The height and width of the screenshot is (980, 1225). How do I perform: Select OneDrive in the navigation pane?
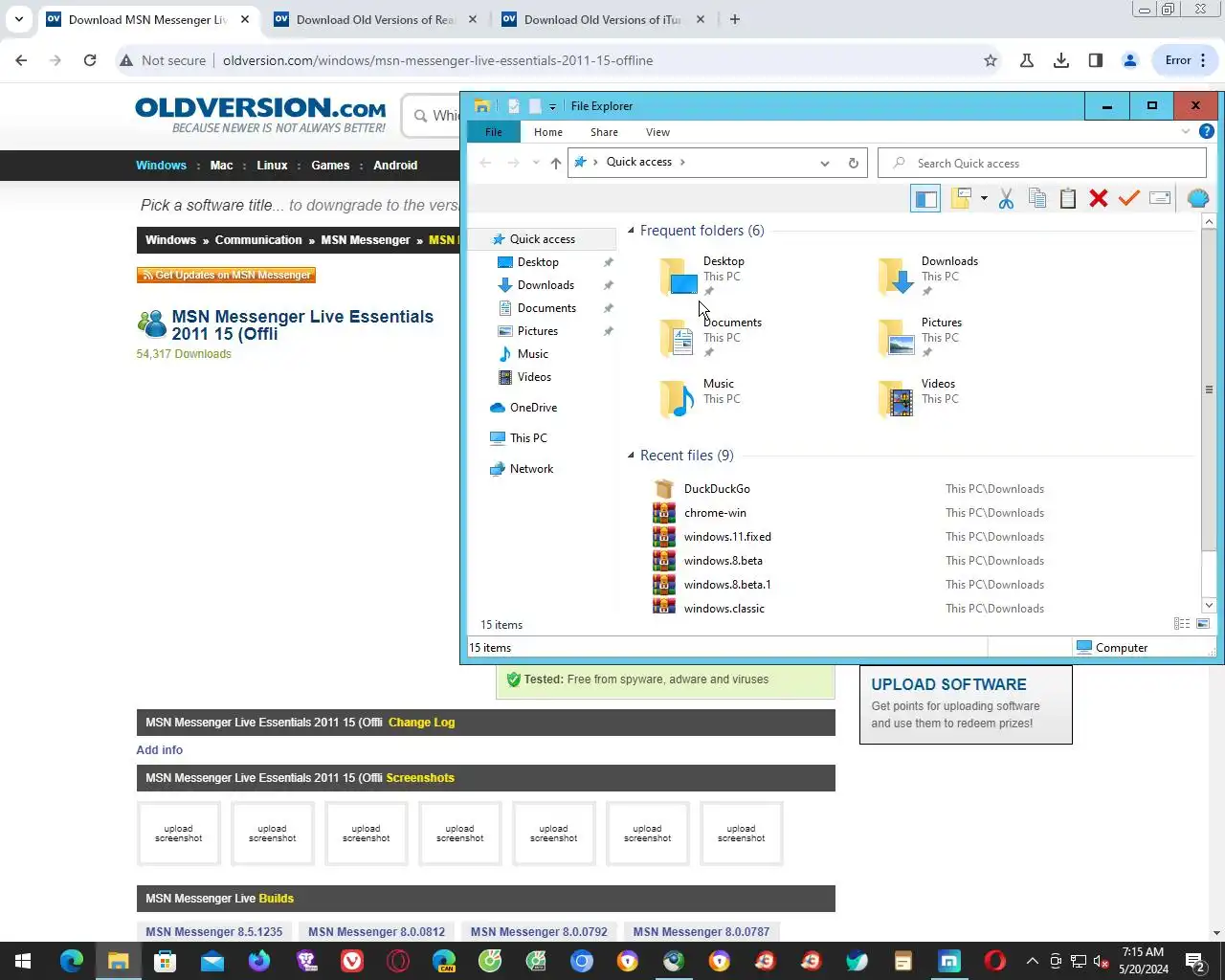pyautogui.click(x=533, y=408)
